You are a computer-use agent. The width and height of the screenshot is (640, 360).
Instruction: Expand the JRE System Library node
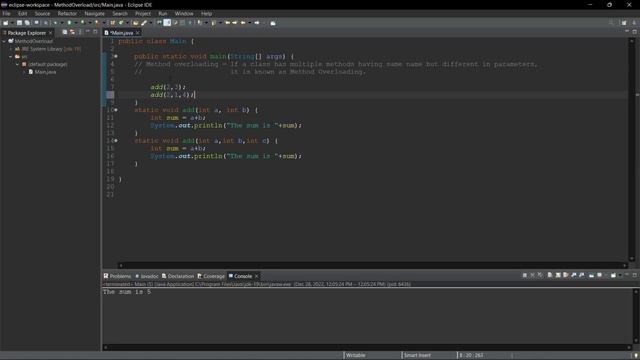click(11, 49)
